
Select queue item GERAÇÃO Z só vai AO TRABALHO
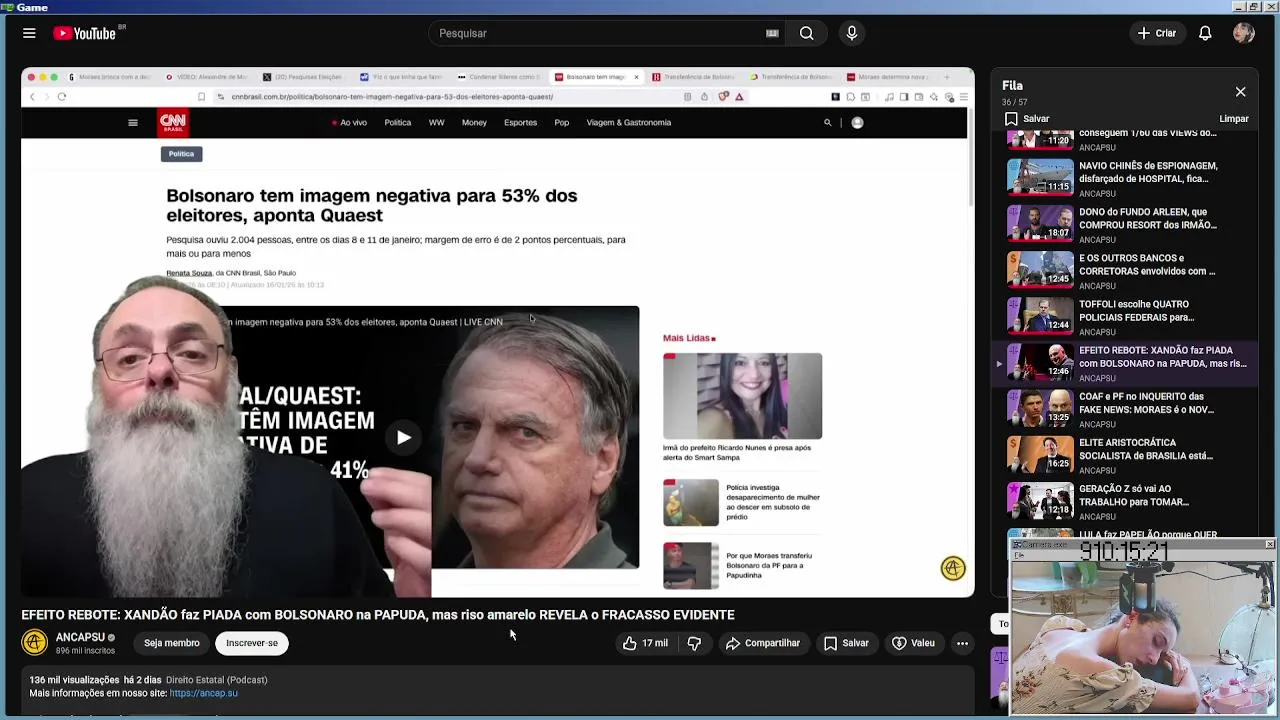(1125, 500)
